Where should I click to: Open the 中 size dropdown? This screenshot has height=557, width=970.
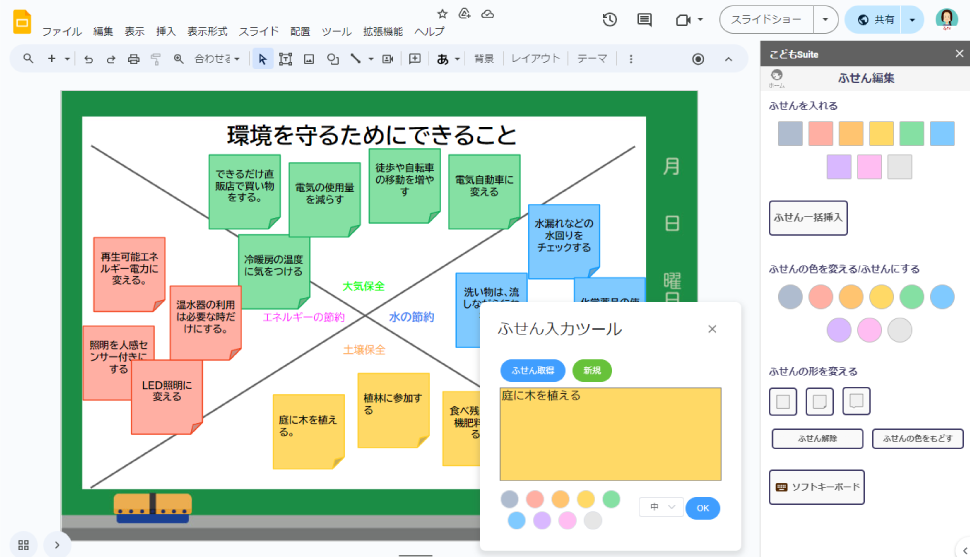point(661,508)
